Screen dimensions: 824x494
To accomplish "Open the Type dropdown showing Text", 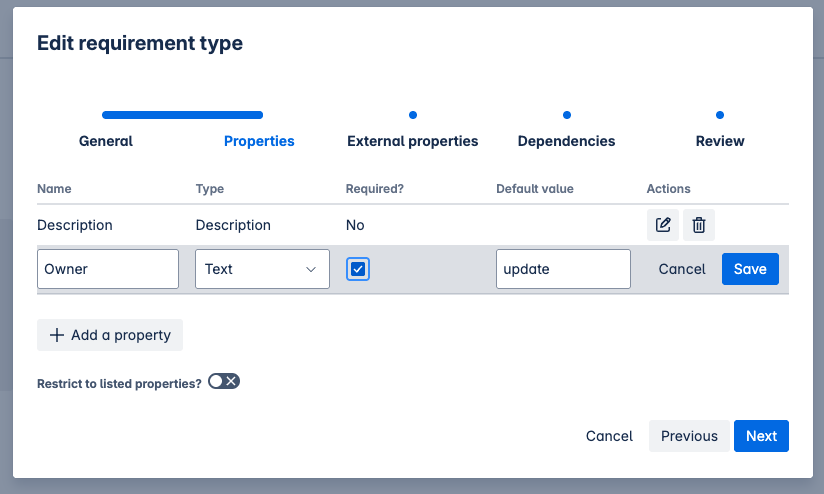I will click(262, 269).
